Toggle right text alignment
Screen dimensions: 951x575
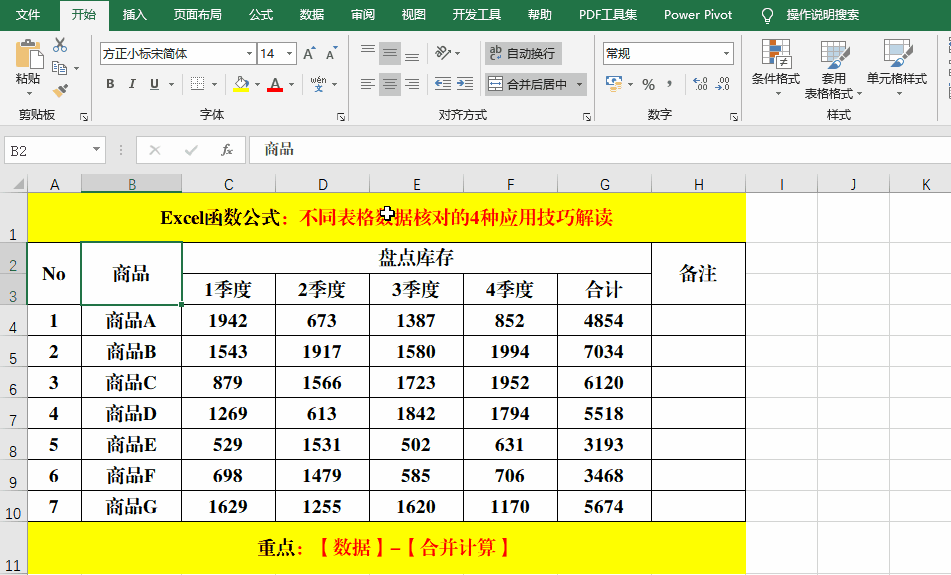(412, 84)
